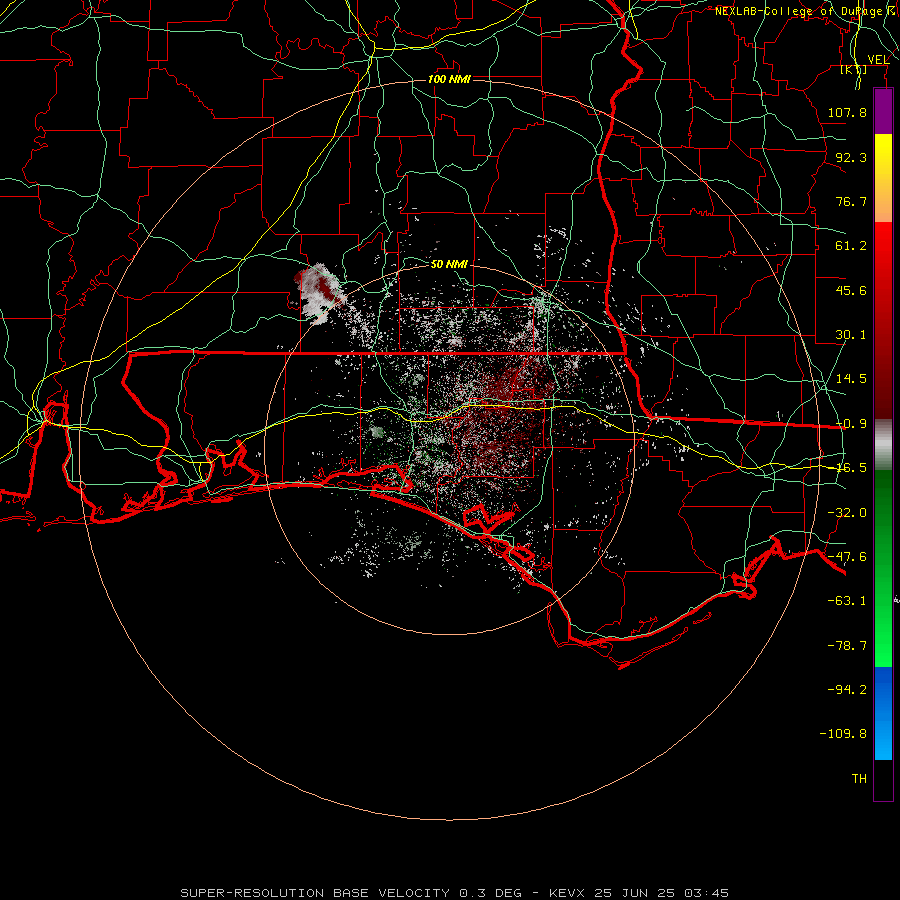Select the 107.8 value on the velocity scale
The image size is (900, 900).
847,112
